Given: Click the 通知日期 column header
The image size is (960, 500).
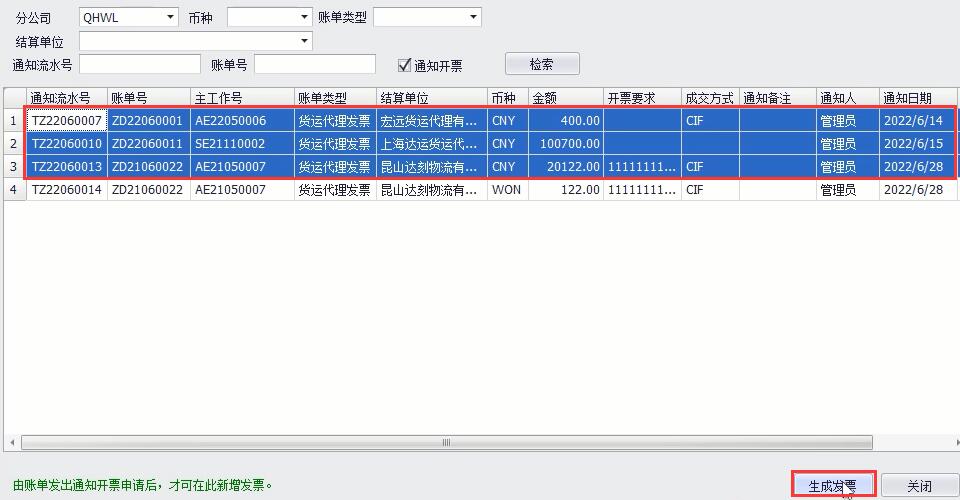Looking at the screenshot, I should 915,98.
